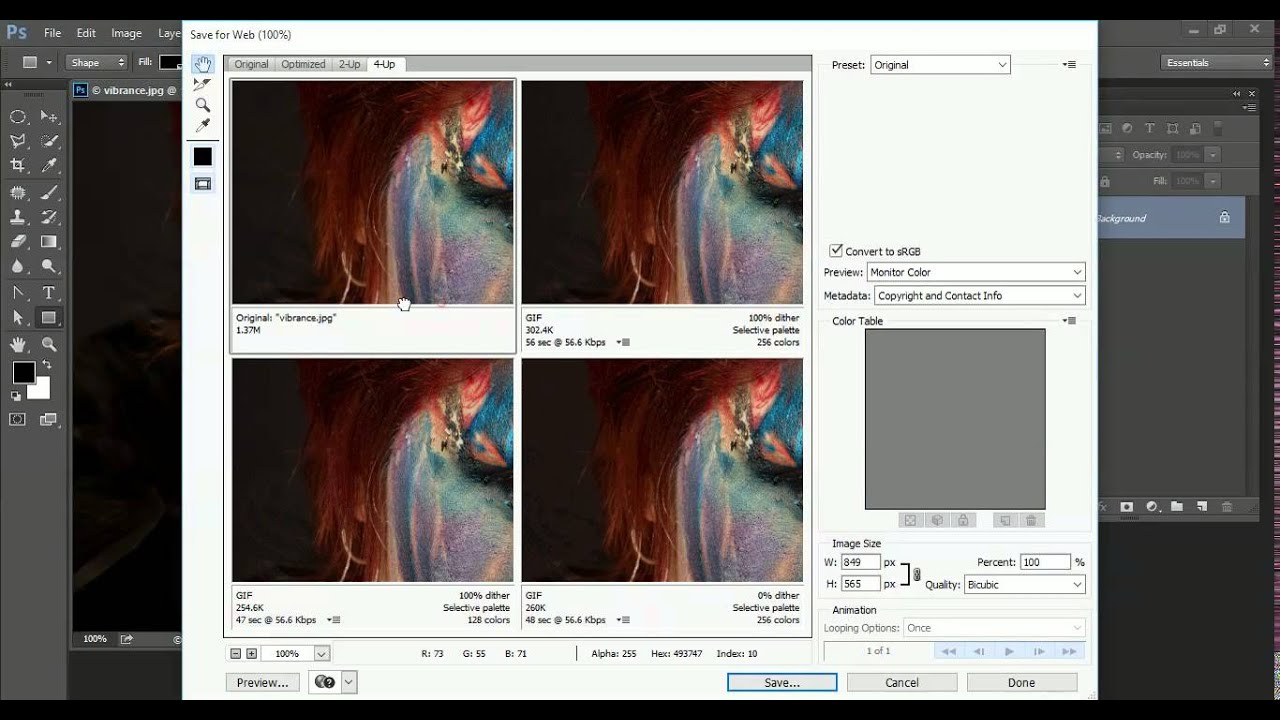
Task: Select the Eyedropper tool in Save for Web
Action: click(x=203, y=126)
